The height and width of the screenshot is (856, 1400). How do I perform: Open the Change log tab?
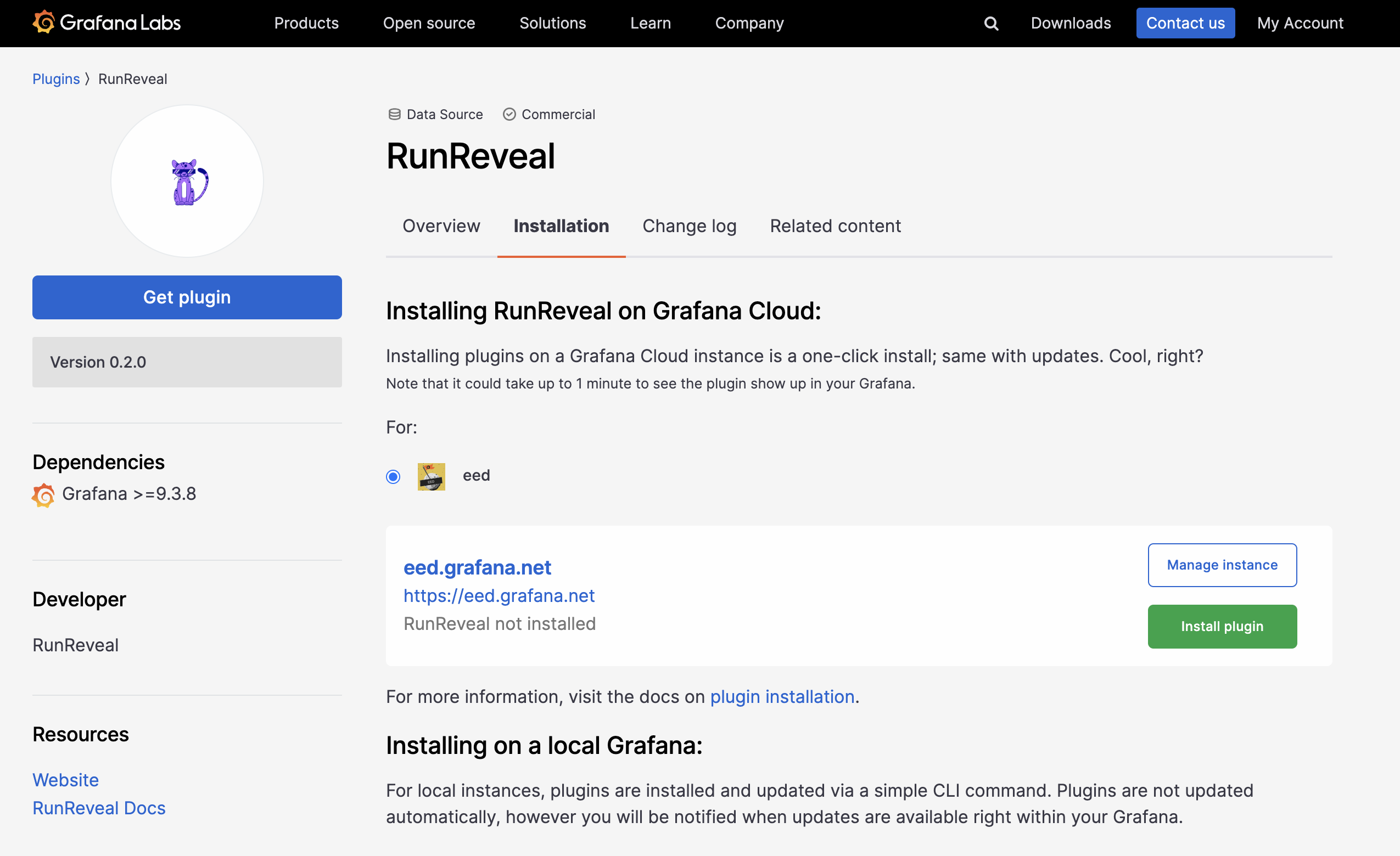(x=689, y=226)
